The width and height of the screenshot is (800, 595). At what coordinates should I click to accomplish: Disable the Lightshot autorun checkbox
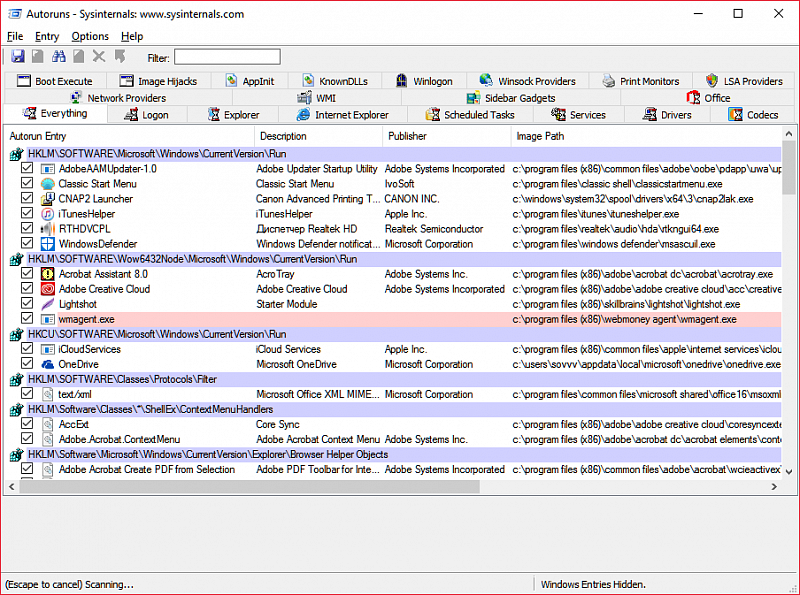[27, 304]
